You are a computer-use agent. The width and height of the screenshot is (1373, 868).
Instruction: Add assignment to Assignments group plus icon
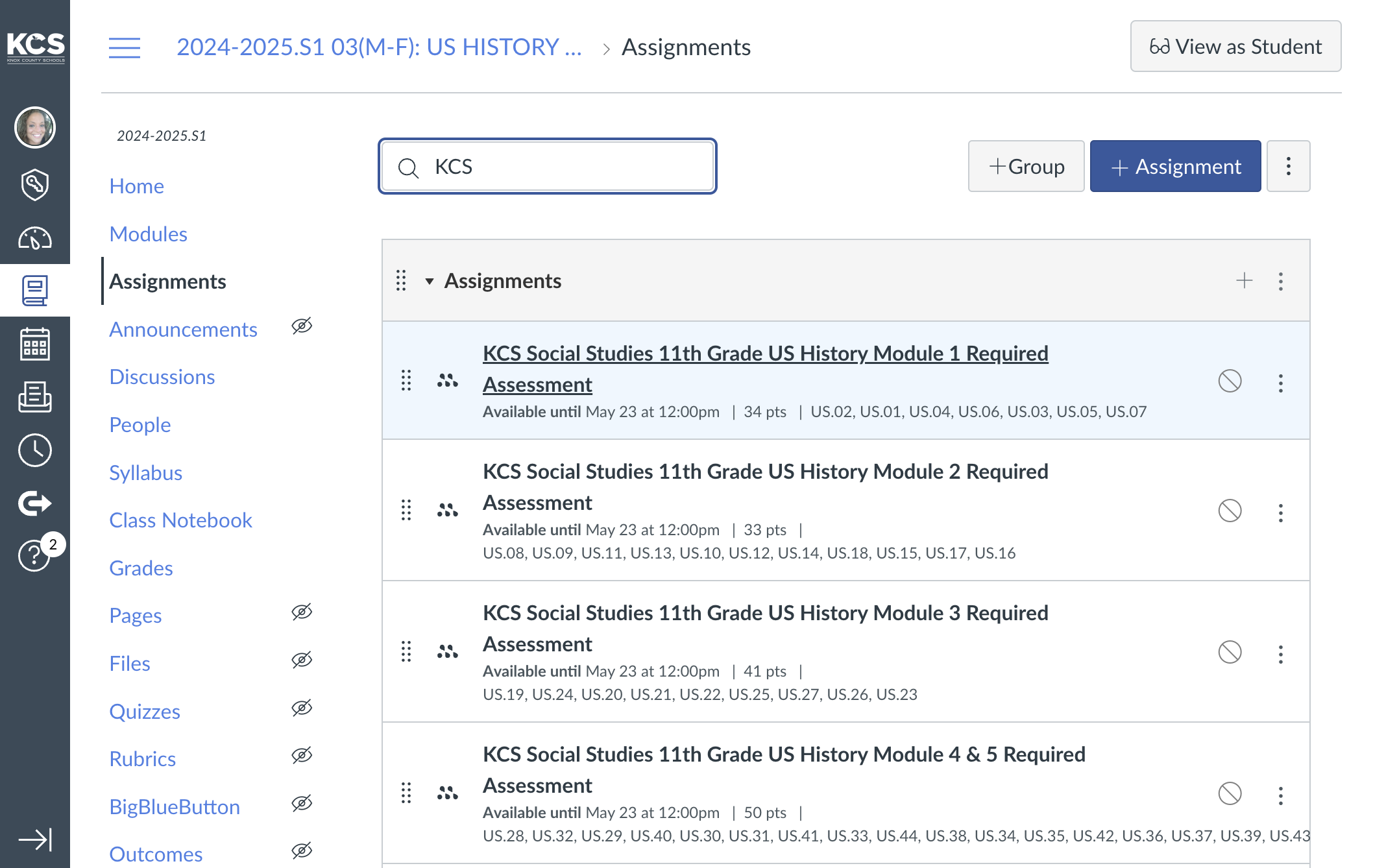[1244, 280]
